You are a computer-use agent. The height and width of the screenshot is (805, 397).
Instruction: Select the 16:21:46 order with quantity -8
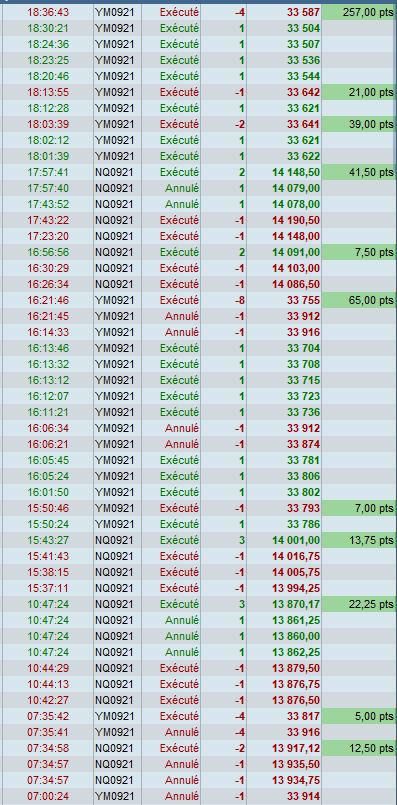pos(199,300)
